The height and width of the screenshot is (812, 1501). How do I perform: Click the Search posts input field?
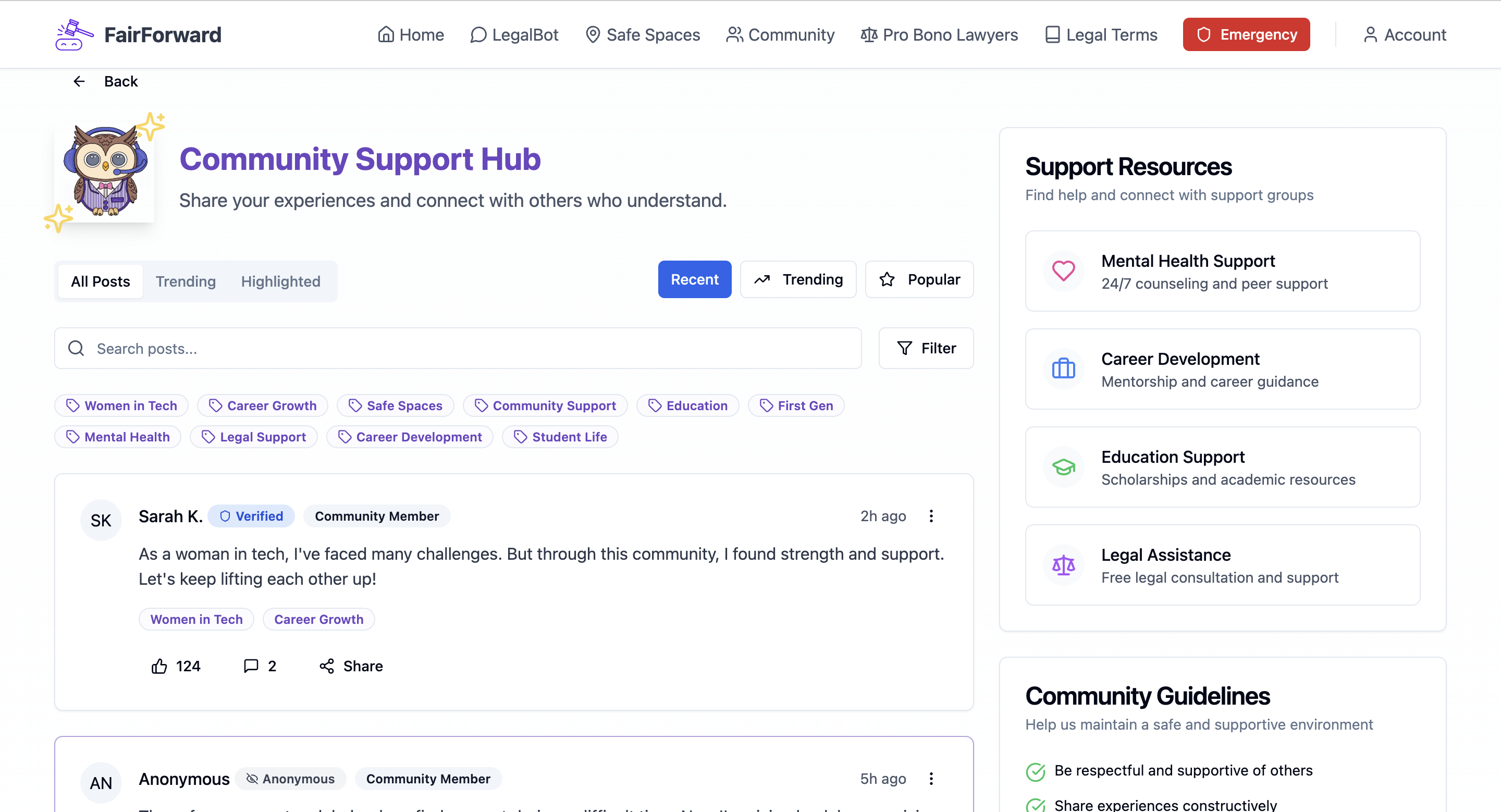[x=458, y=348]
